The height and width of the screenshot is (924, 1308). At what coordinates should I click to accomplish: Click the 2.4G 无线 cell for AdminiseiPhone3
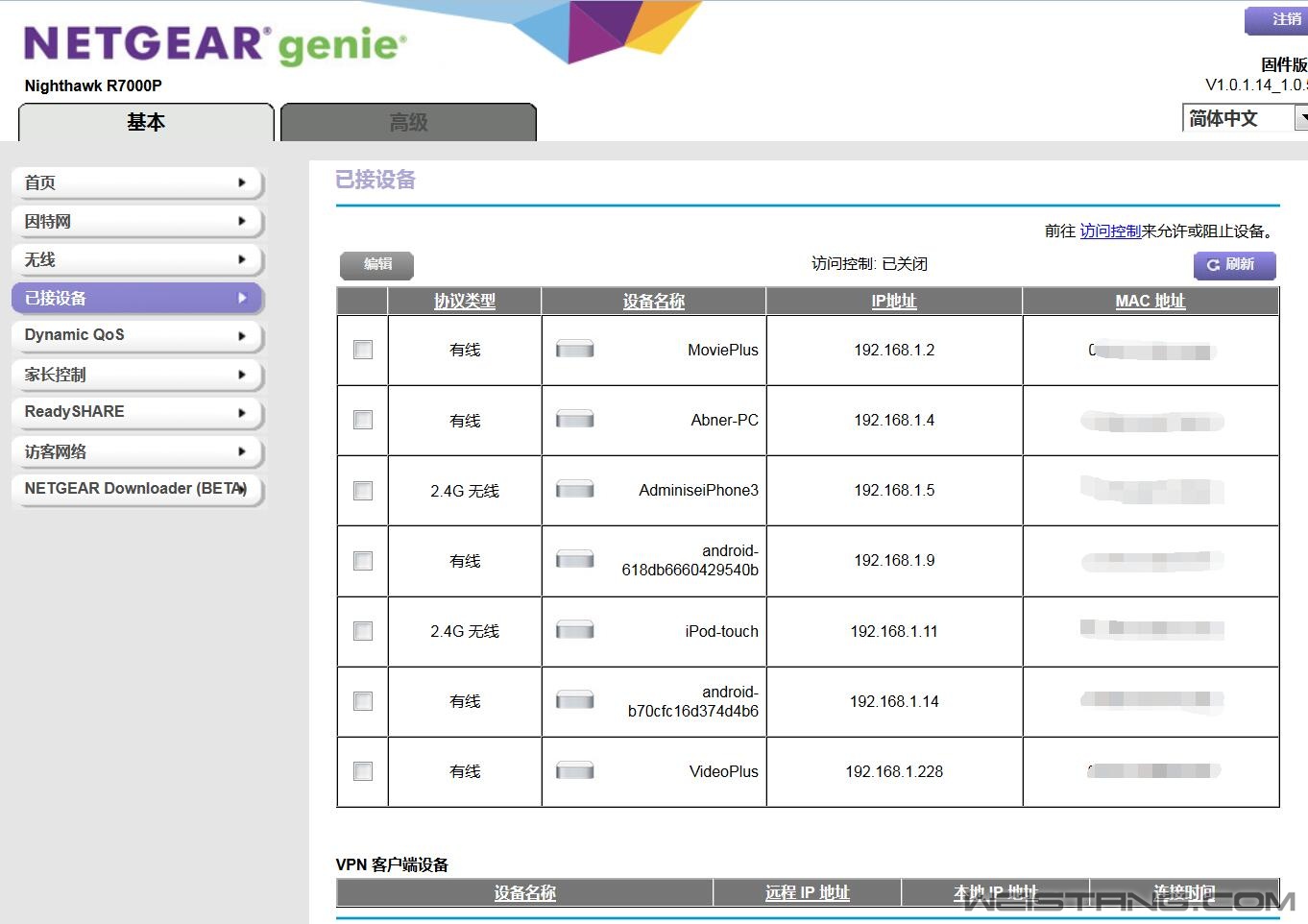coord(465,491)
